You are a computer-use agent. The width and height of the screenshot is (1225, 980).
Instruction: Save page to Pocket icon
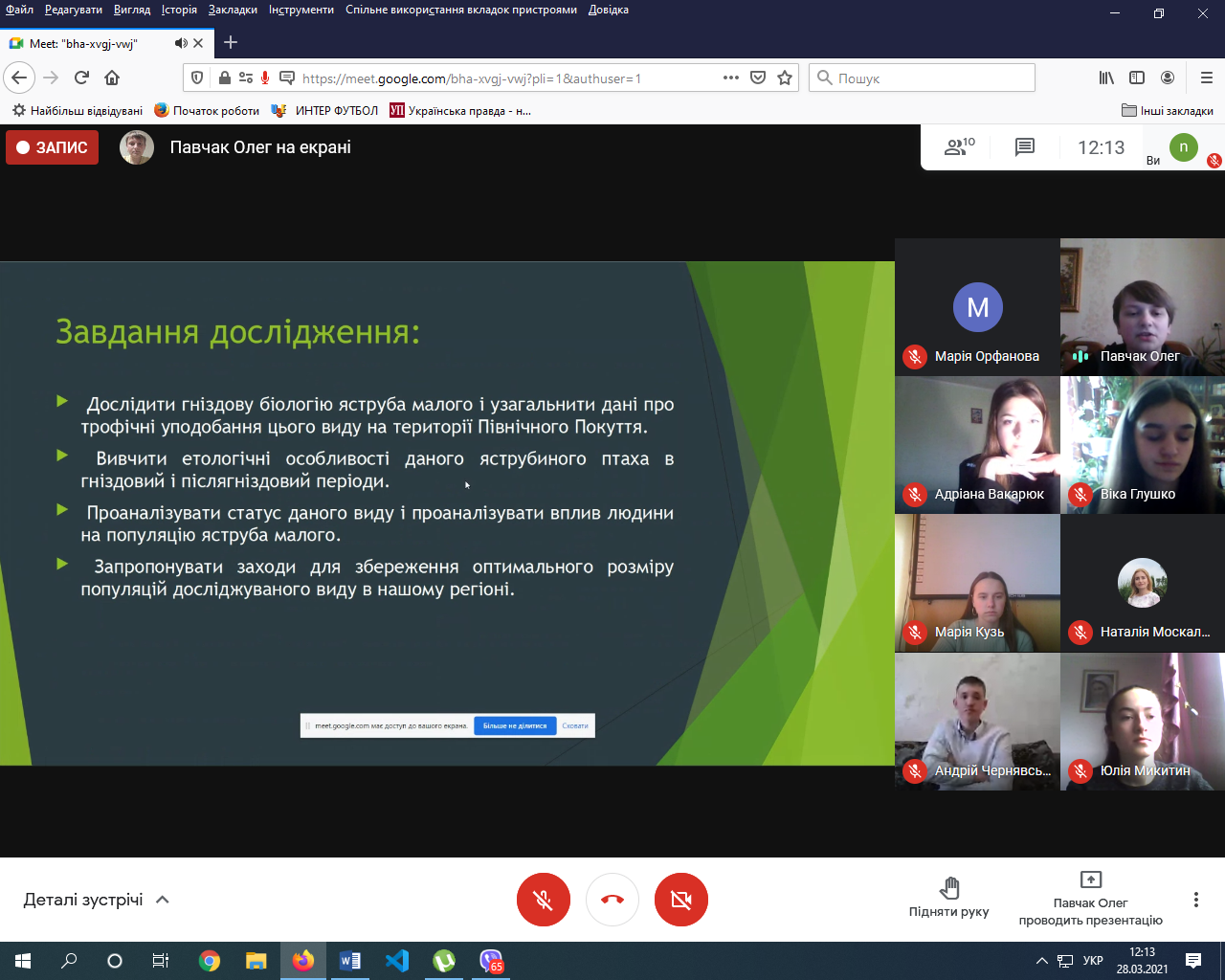point(758,78)
